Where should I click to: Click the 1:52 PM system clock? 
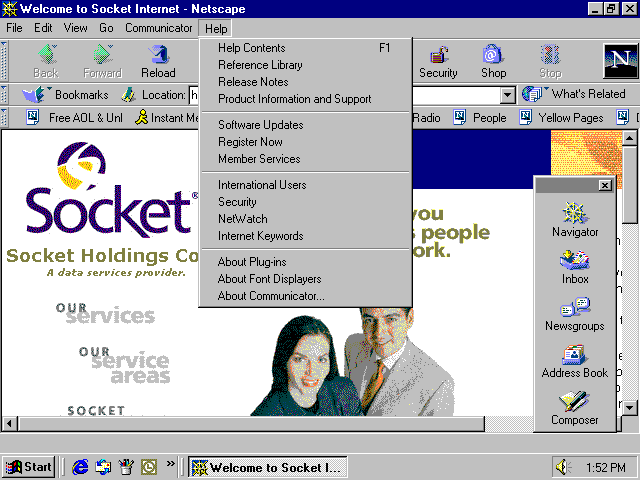point(606,467)
